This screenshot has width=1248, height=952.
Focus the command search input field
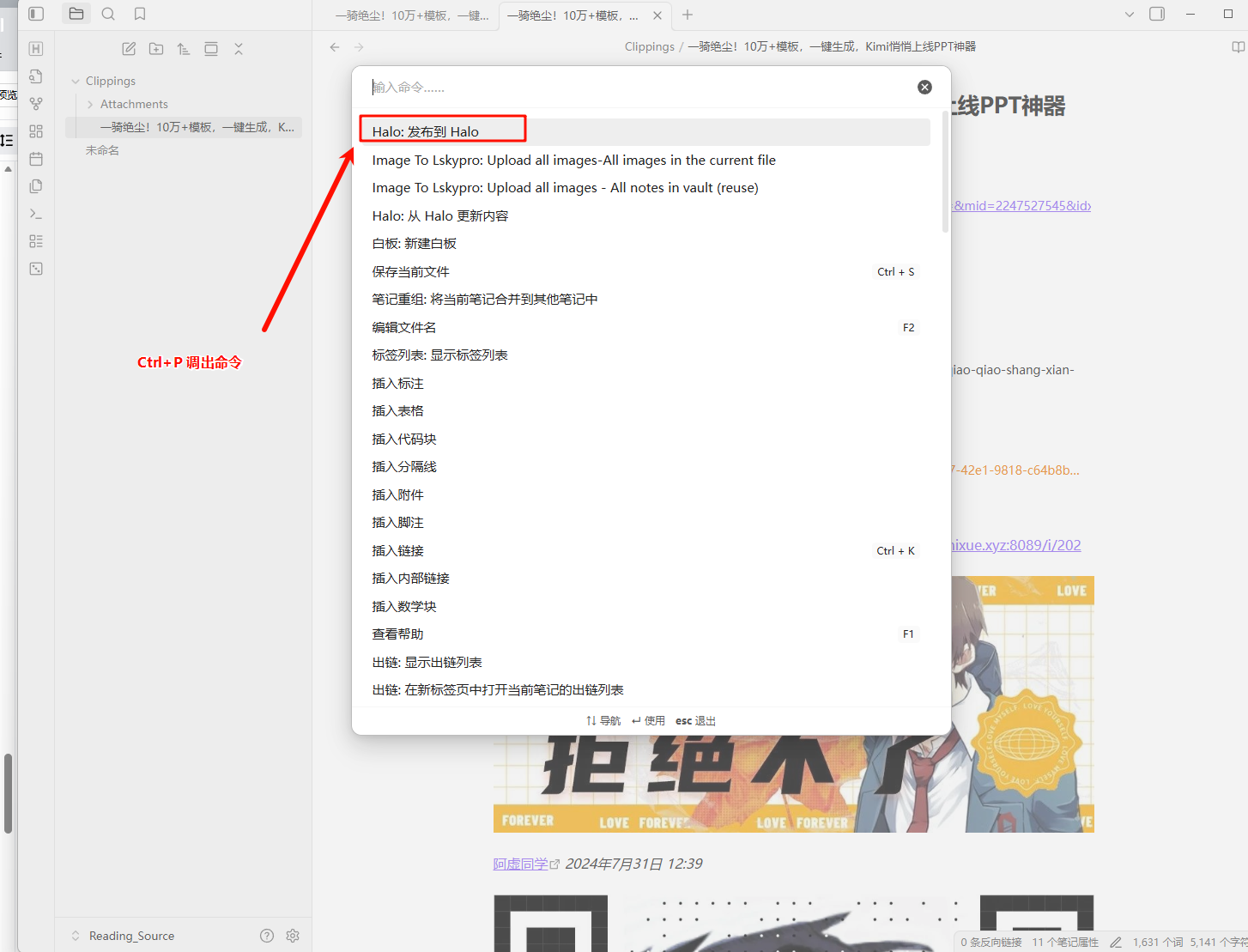point(635,87)
